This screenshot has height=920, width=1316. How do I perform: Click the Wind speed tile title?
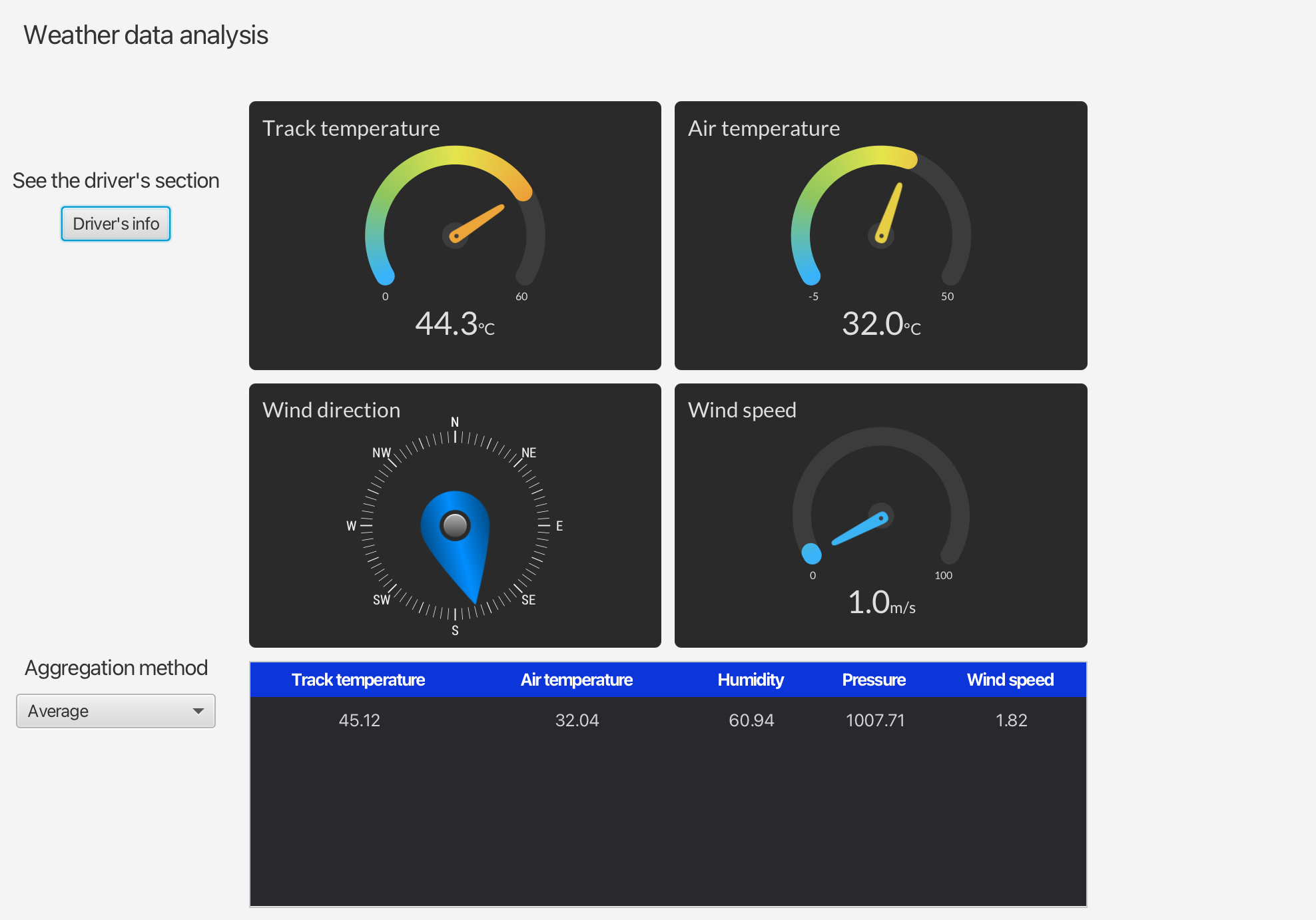pyautogui.click(x=742, y=409)
